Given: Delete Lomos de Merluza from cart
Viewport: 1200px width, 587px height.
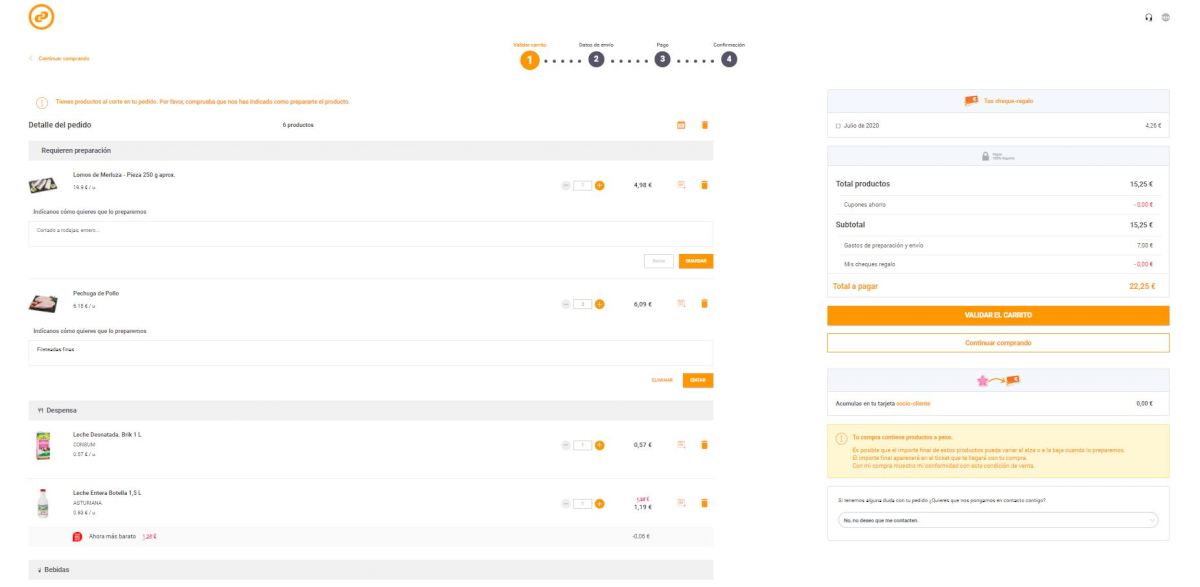Looking at the screenshot, I should 704,185.
